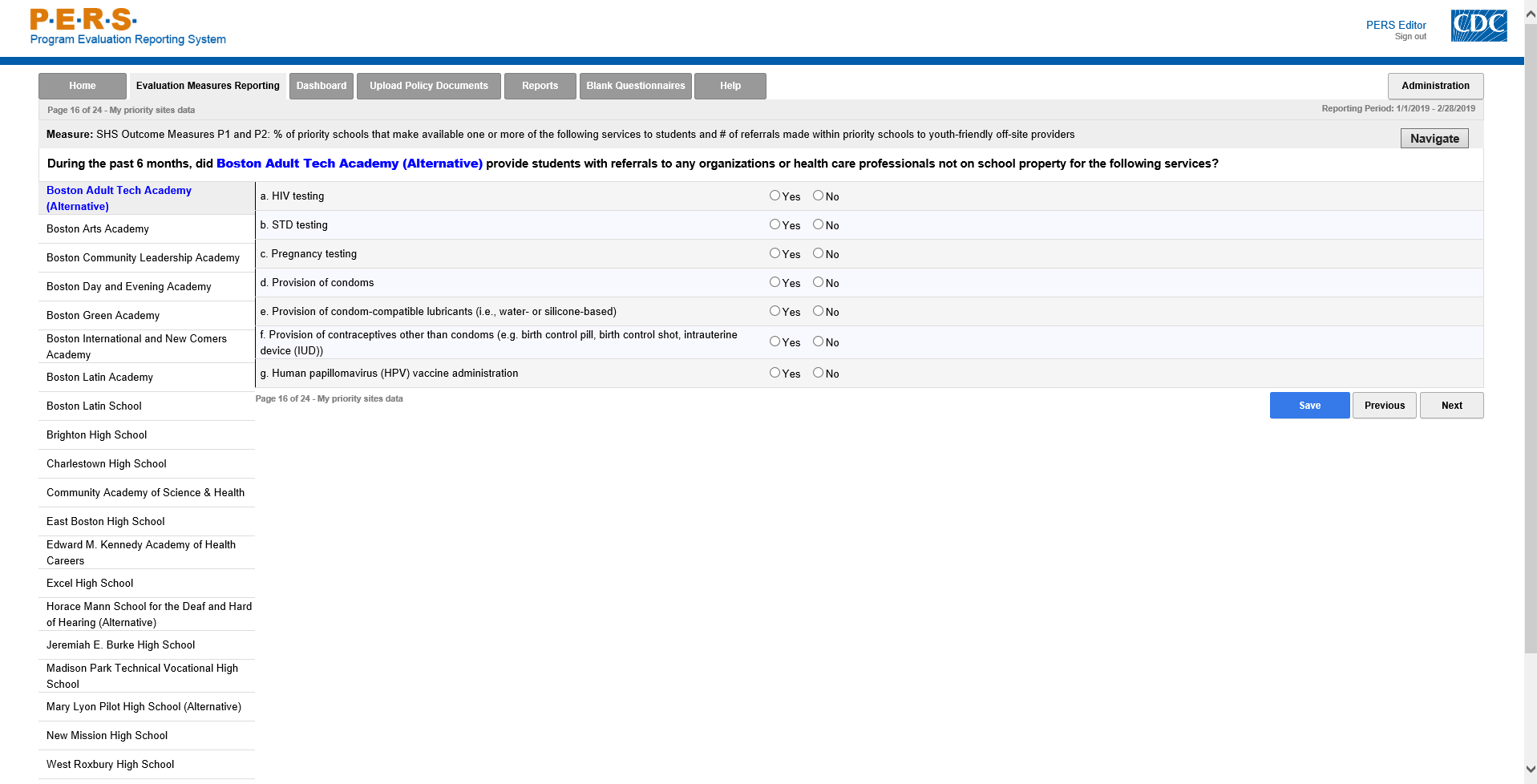This screenshot has height=784, width=1537.
Task: Select No for HIV testing
Action: pos(818,196)
